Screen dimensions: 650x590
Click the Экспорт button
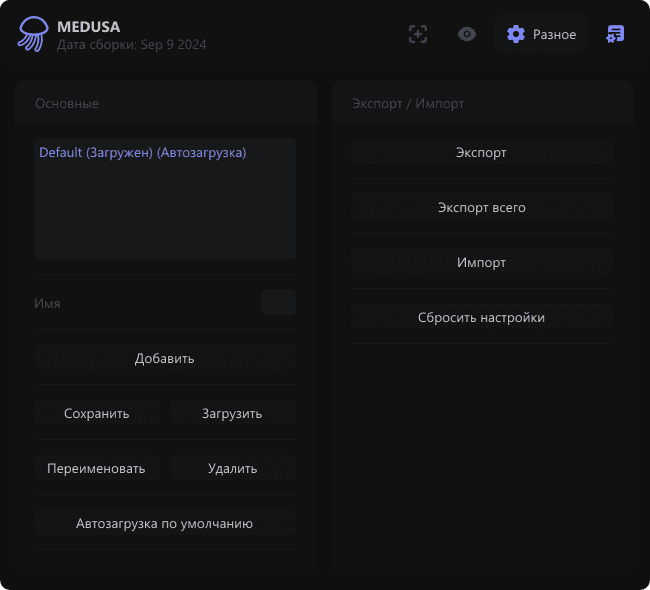(x=481, y=153)
